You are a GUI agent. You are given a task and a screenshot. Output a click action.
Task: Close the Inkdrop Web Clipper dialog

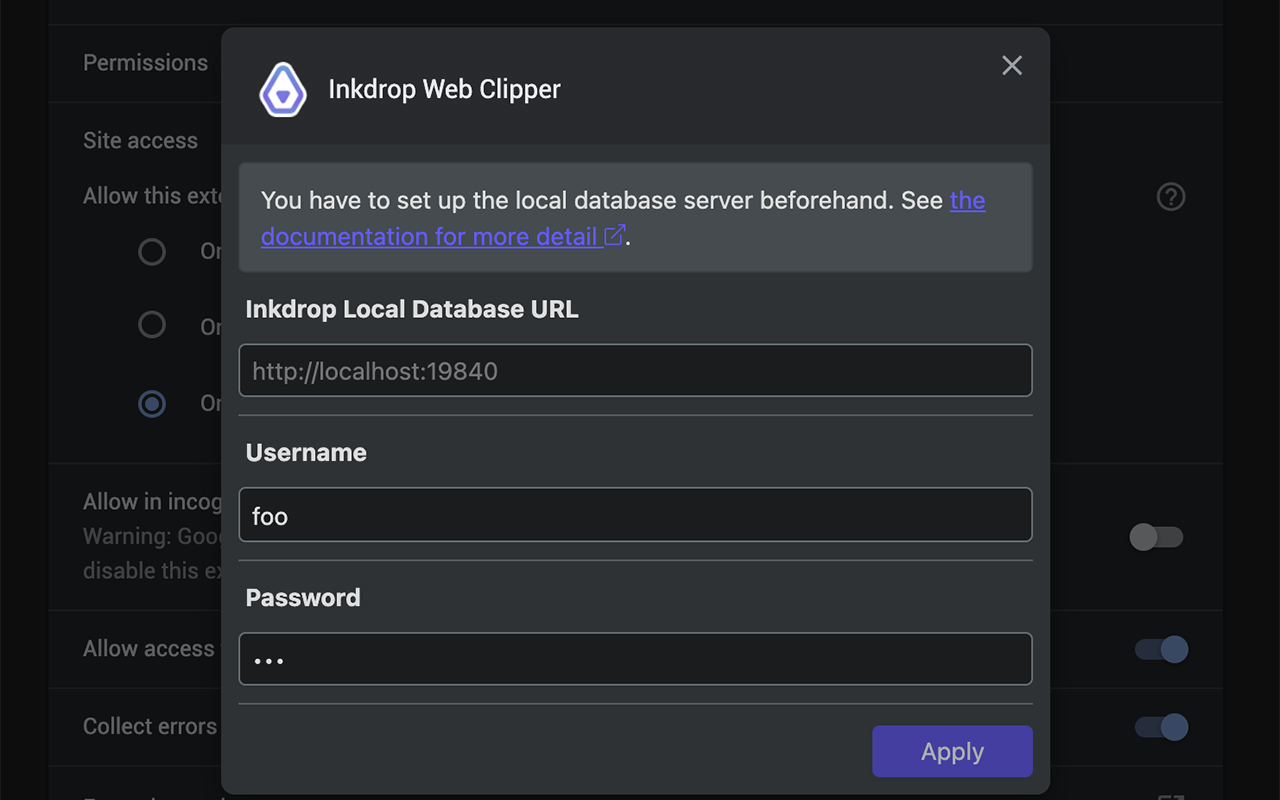pos(1012,65)
